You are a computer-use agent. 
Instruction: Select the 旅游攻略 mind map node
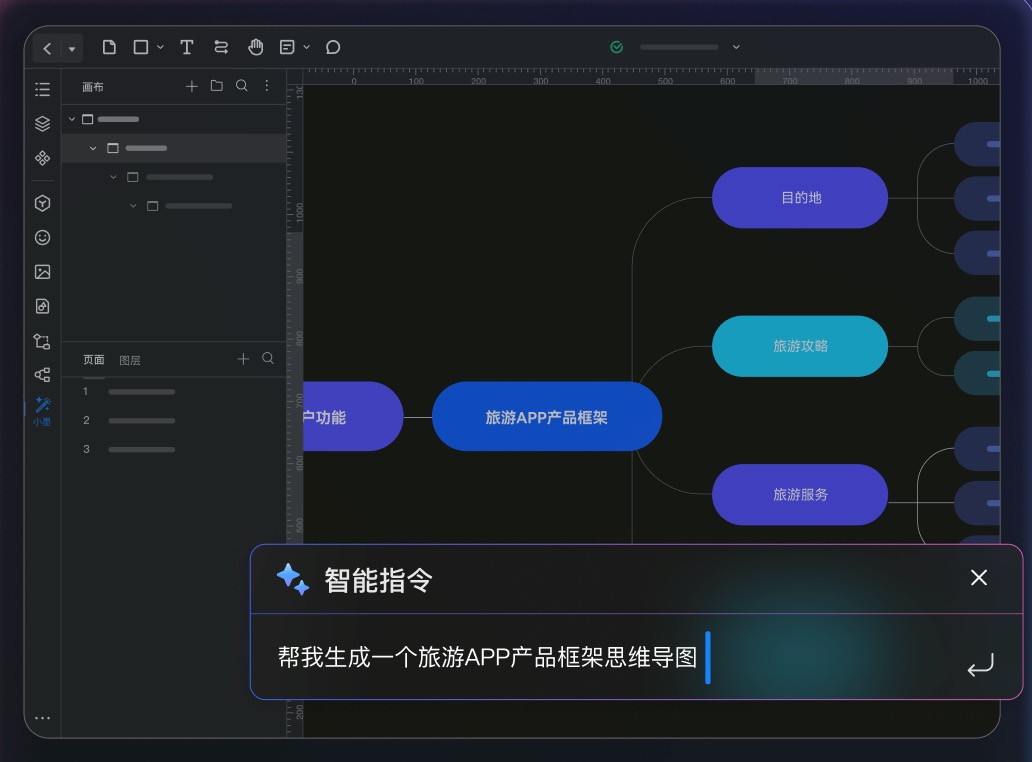[800, 346]
